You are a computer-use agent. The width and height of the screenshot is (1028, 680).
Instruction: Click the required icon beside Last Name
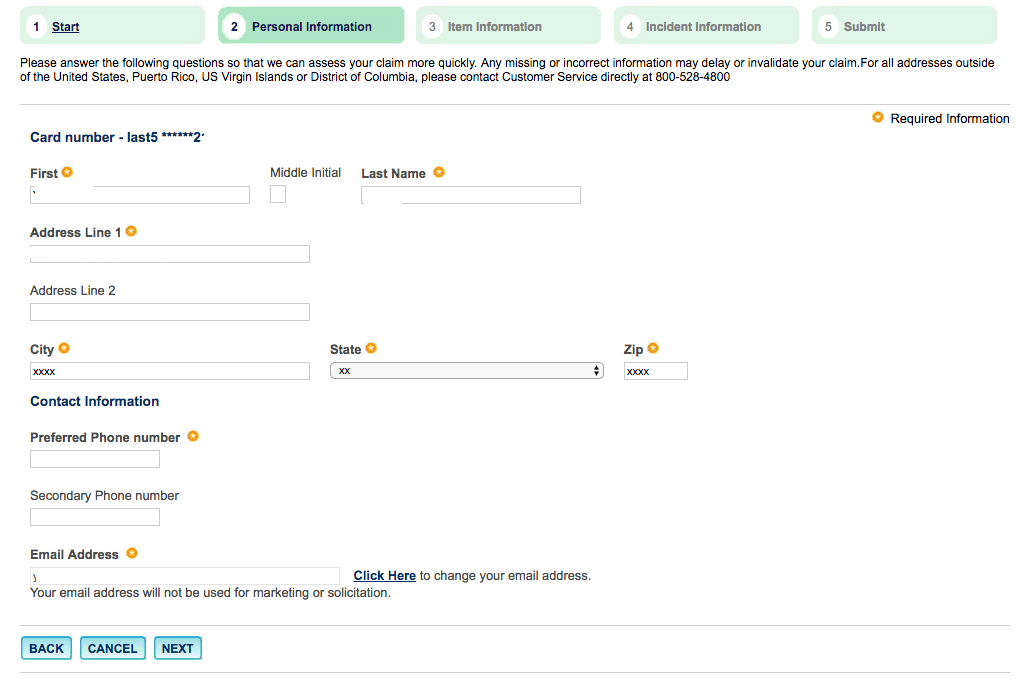439,172
